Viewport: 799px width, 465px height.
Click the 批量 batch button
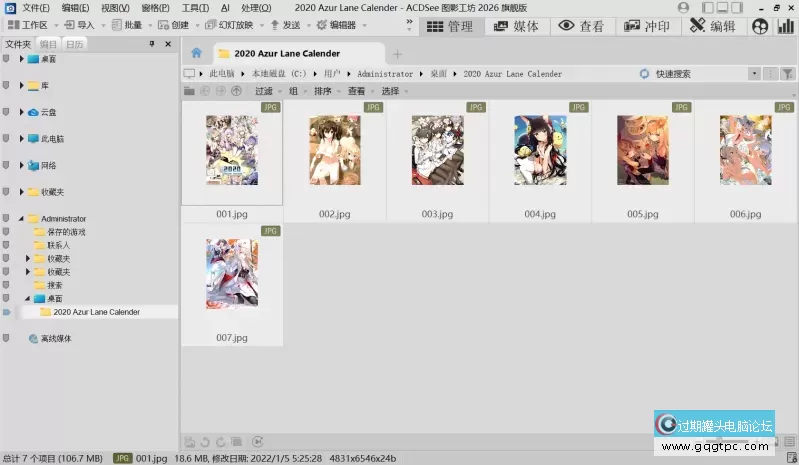127,24
